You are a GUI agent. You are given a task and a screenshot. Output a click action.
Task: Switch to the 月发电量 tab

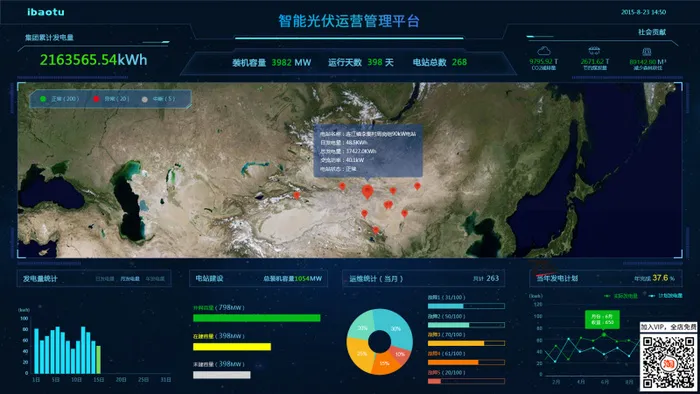tap(130, 279)
